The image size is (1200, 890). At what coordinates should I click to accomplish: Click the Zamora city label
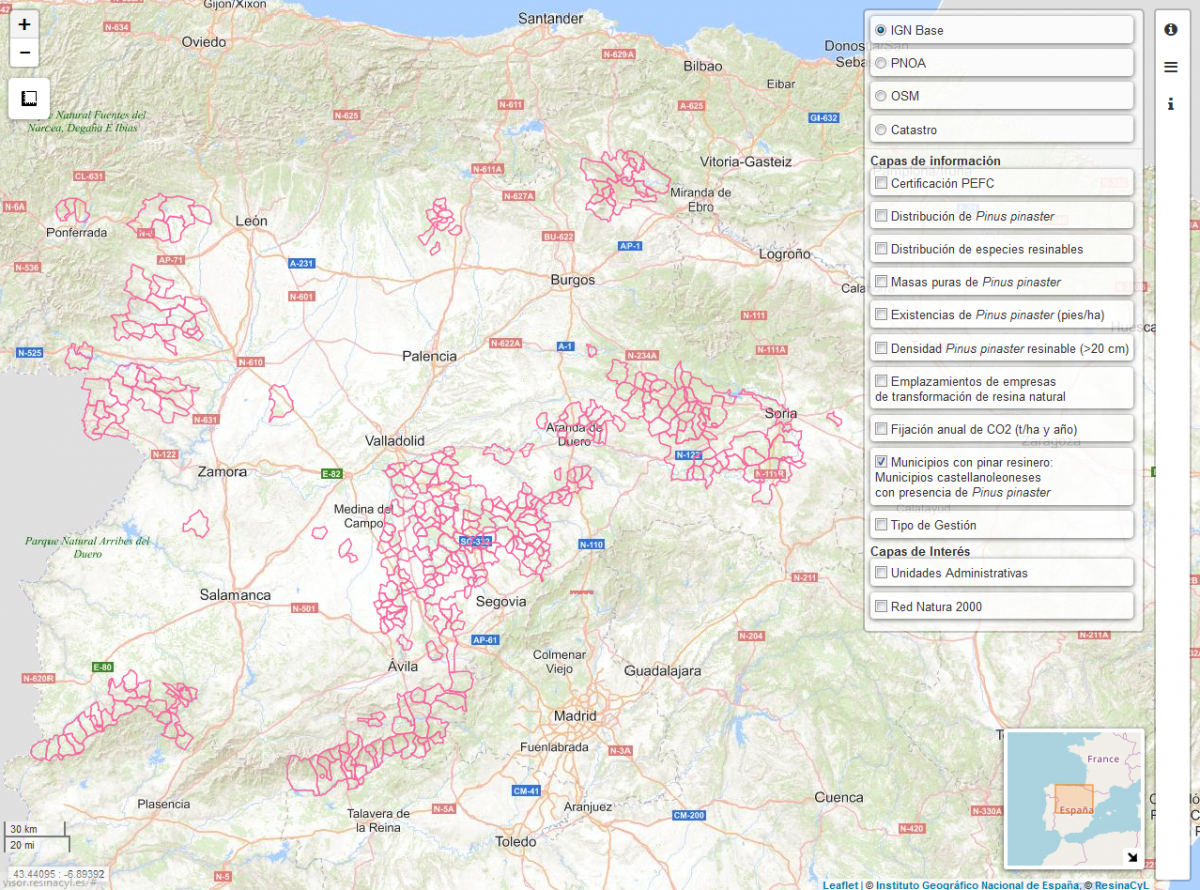[222, 471]
